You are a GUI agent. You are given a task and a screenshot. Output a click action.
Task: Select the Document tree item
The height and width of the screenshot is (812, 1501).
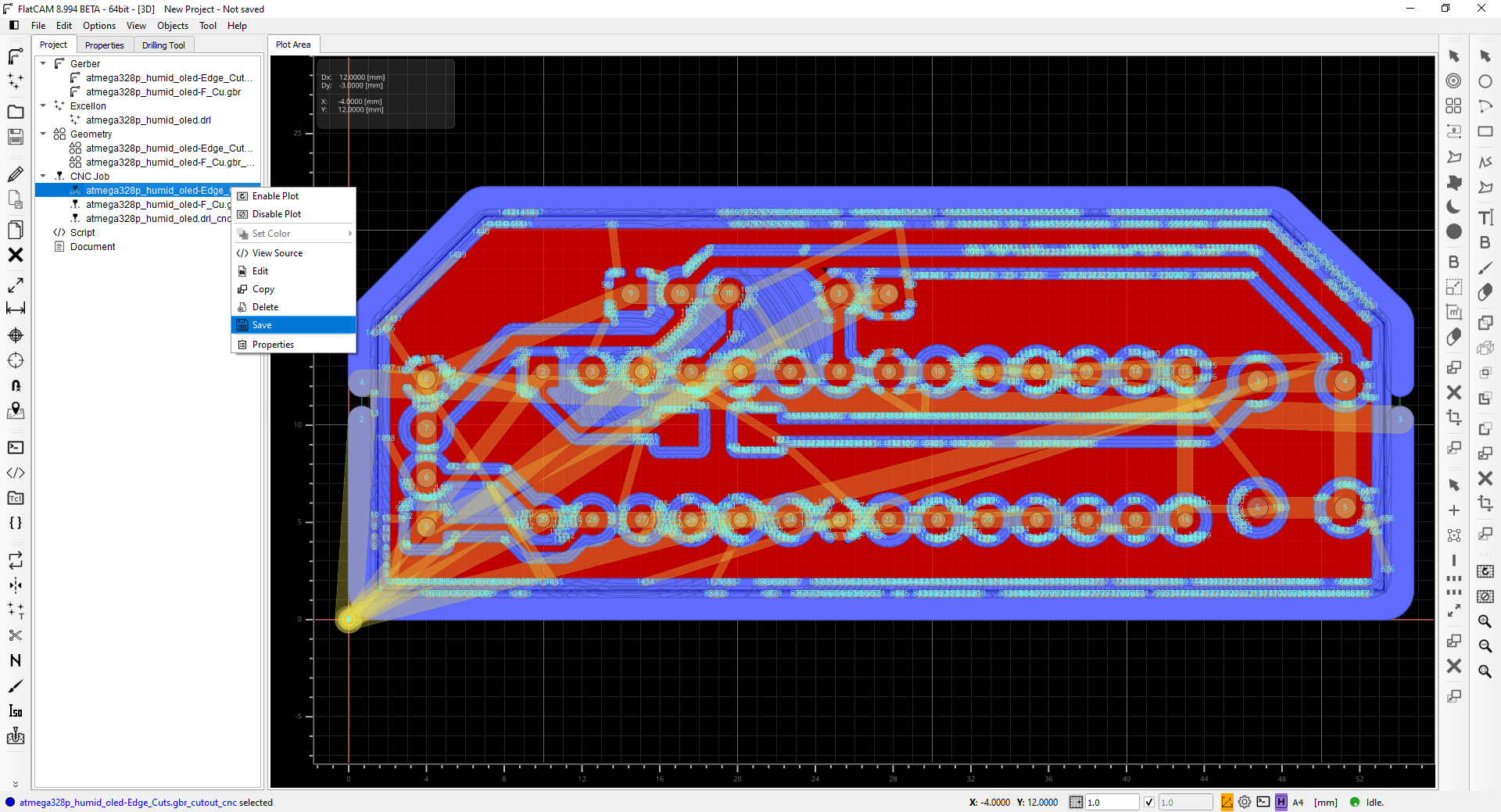point(92,247)
